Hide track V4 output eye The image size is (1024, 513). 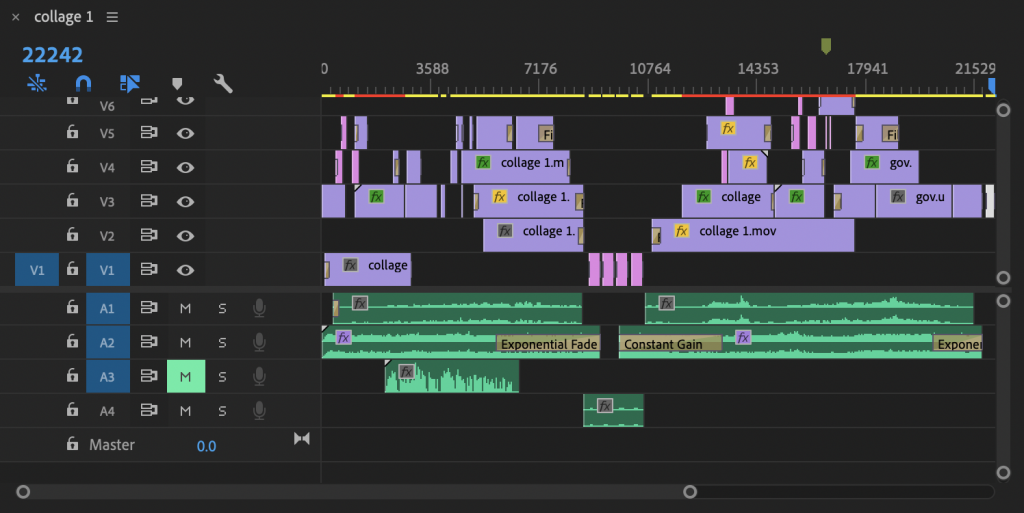(x=185, y=167)
